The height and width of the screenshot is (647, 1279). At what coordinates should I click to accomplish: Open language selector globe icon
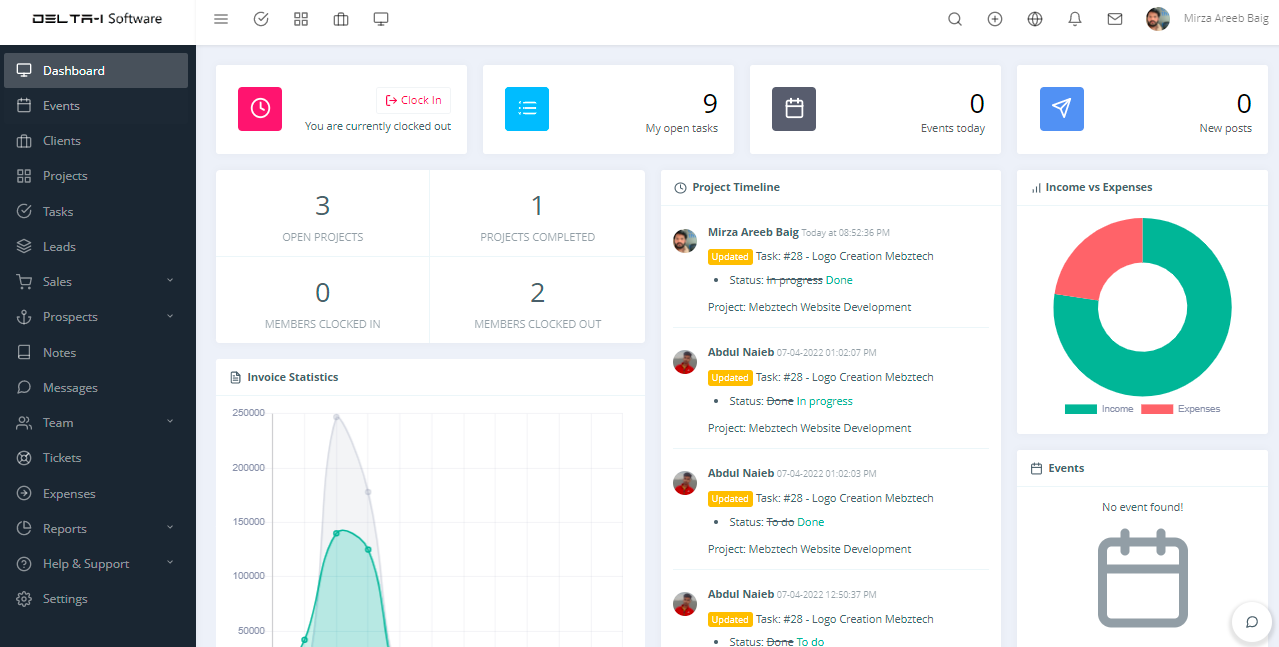(x=1035, y=19)
